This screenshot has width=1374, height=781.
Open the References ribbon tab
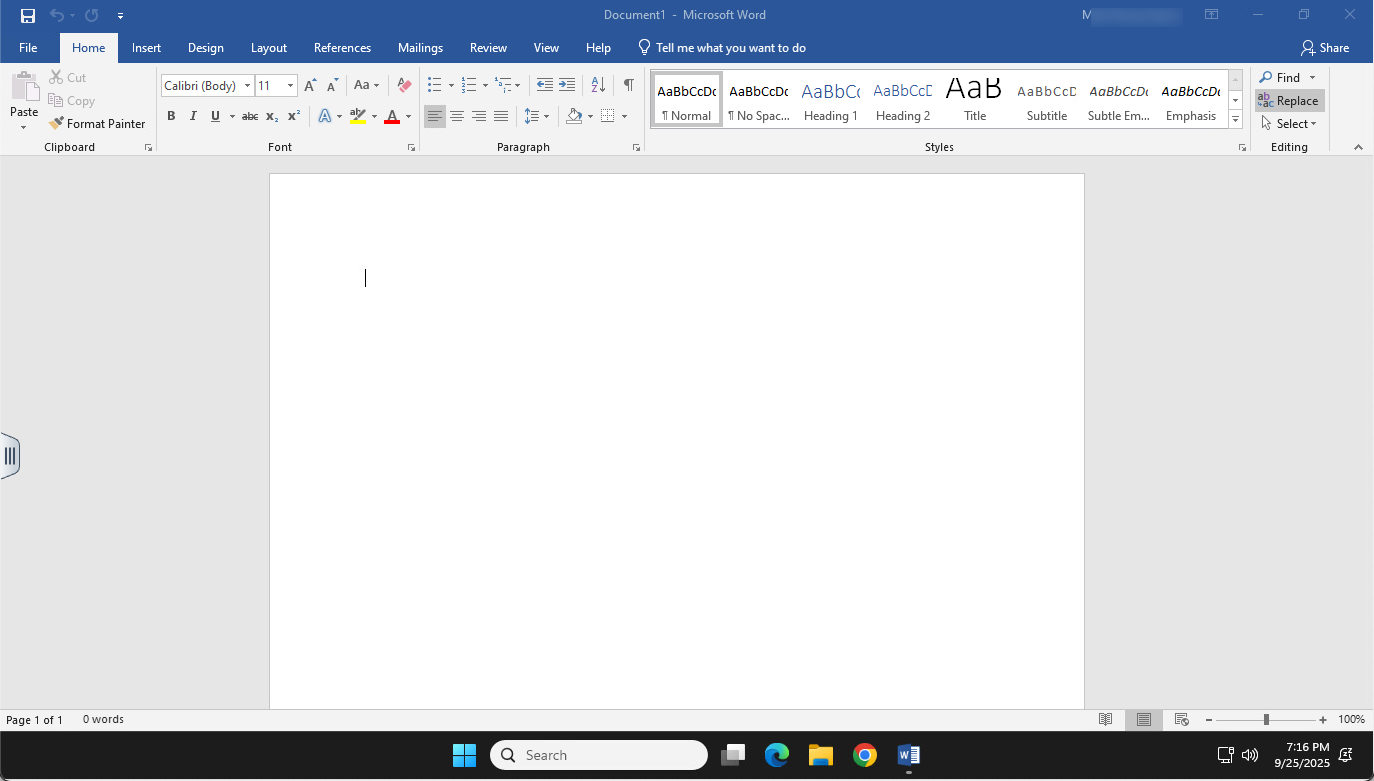(x=342, y=48)
